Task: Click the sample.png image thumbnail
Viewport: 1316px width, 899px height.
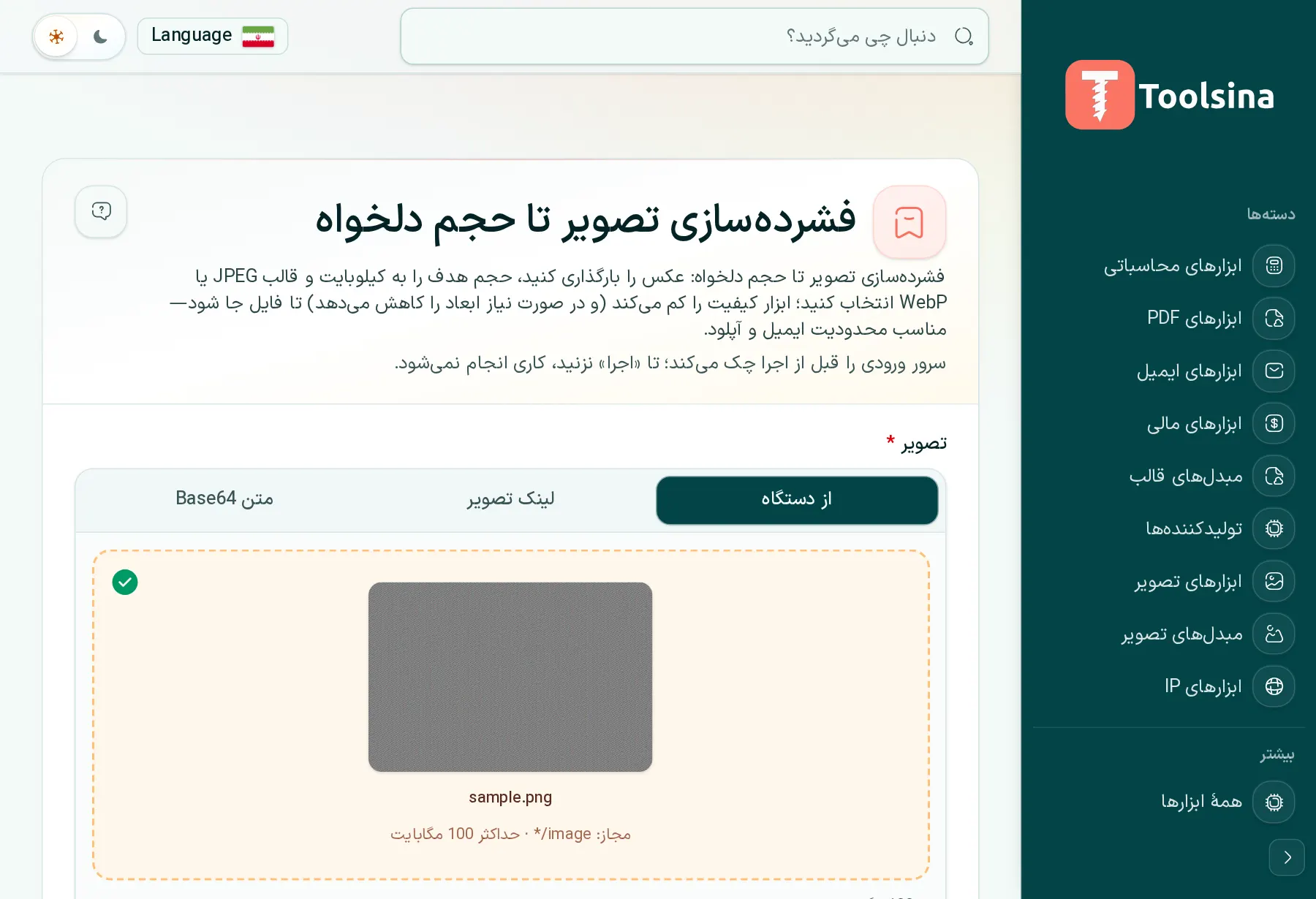Action: (x=510, y=677)
